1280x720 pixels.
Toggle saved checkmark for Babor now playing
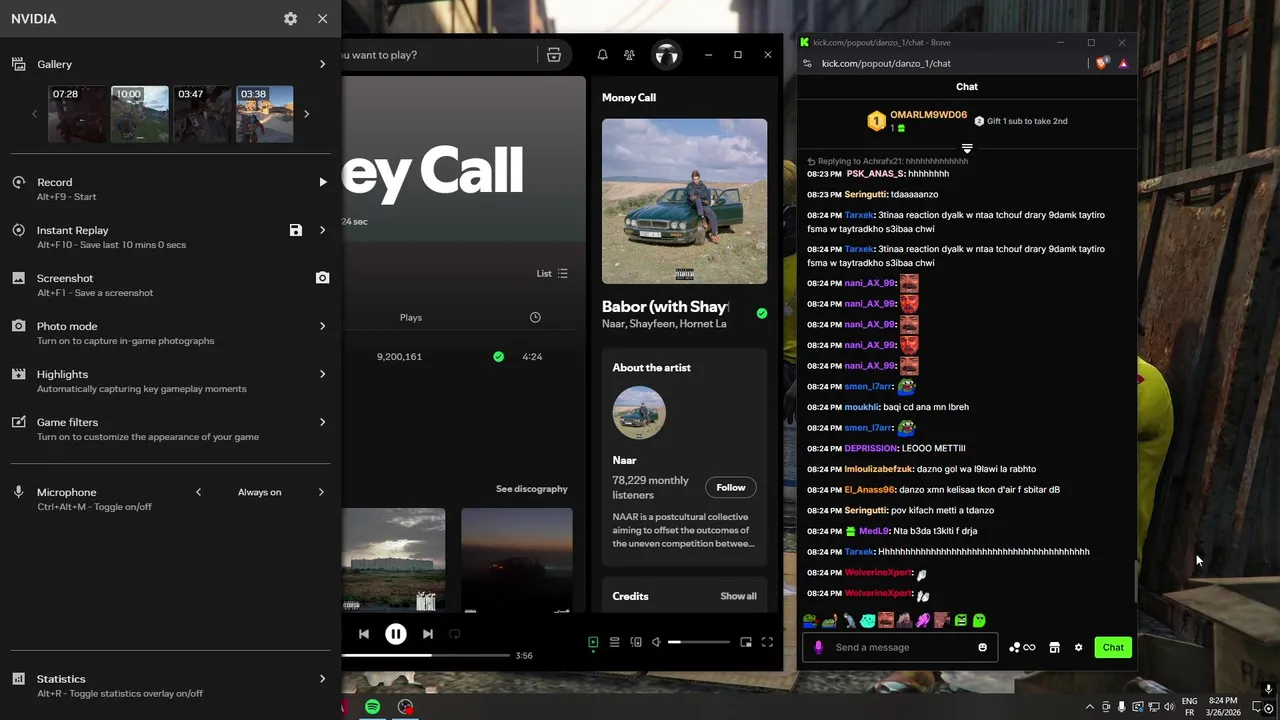point(762,313)
